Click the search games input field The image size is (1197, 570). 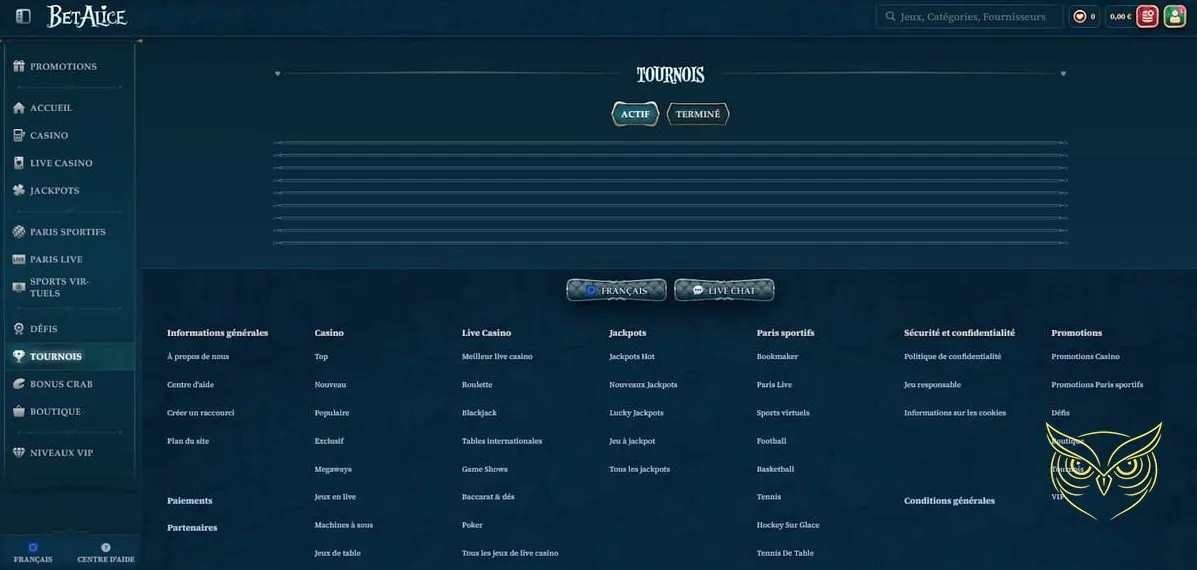click(970, 16)
